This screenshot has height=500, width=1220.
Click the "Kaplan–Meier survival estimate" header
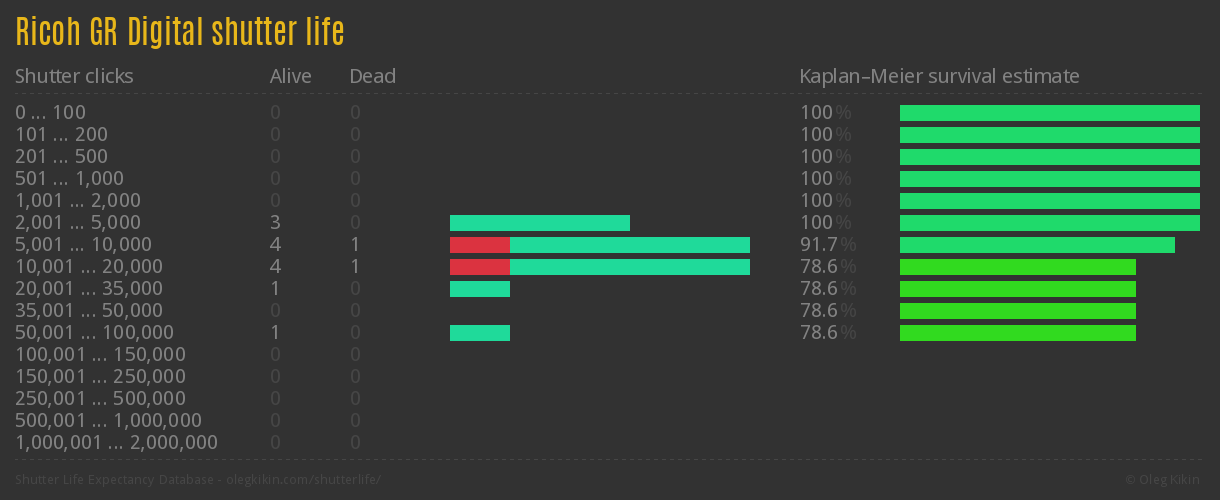tap(939, 76)
